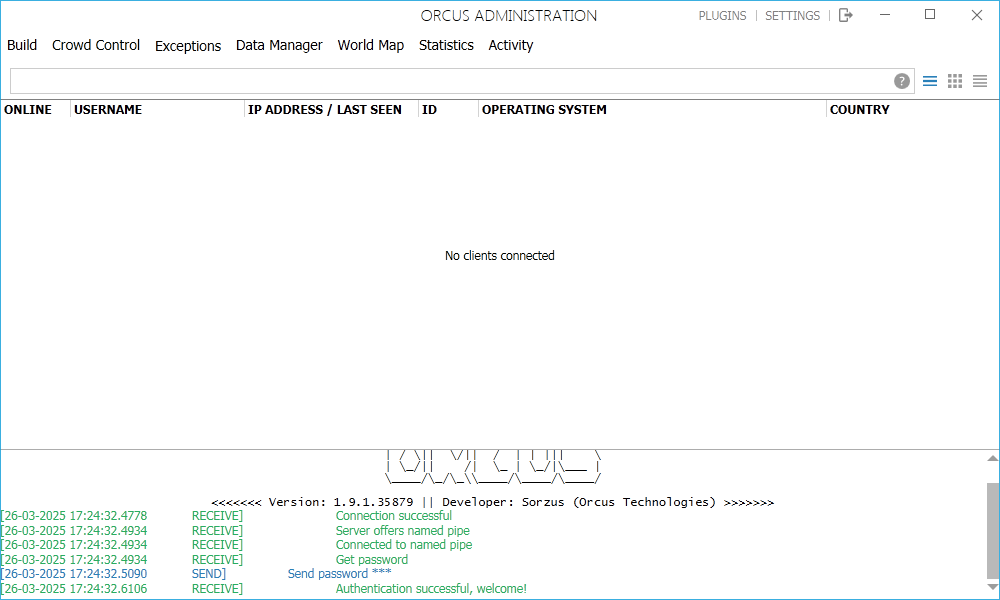Open the Crowd Control menu
This screenshot has width=1000, height=600.
click(x=96, y=45)
